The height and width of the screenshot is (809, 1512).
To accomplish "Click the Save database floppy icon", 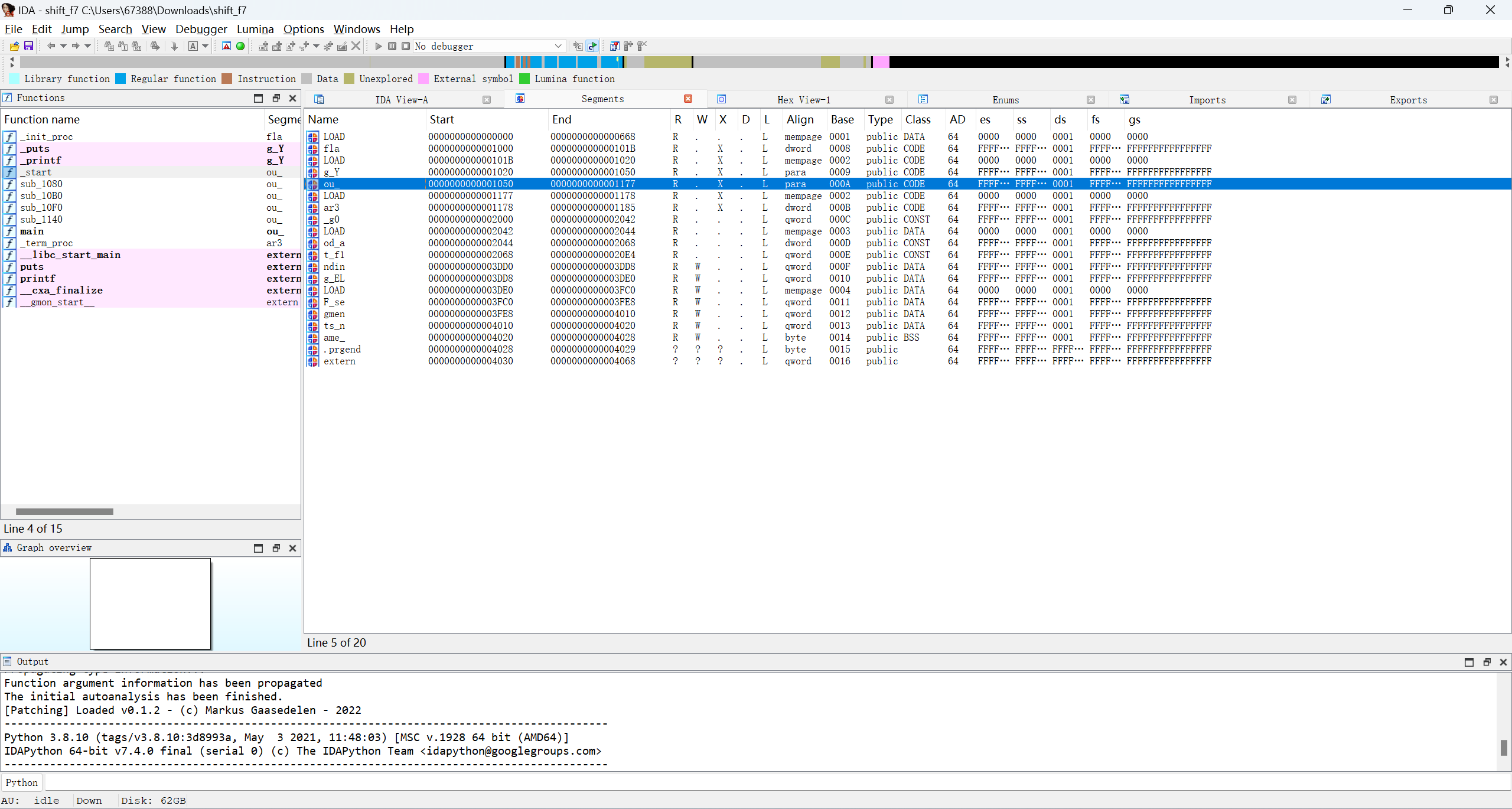I will 28,46.
